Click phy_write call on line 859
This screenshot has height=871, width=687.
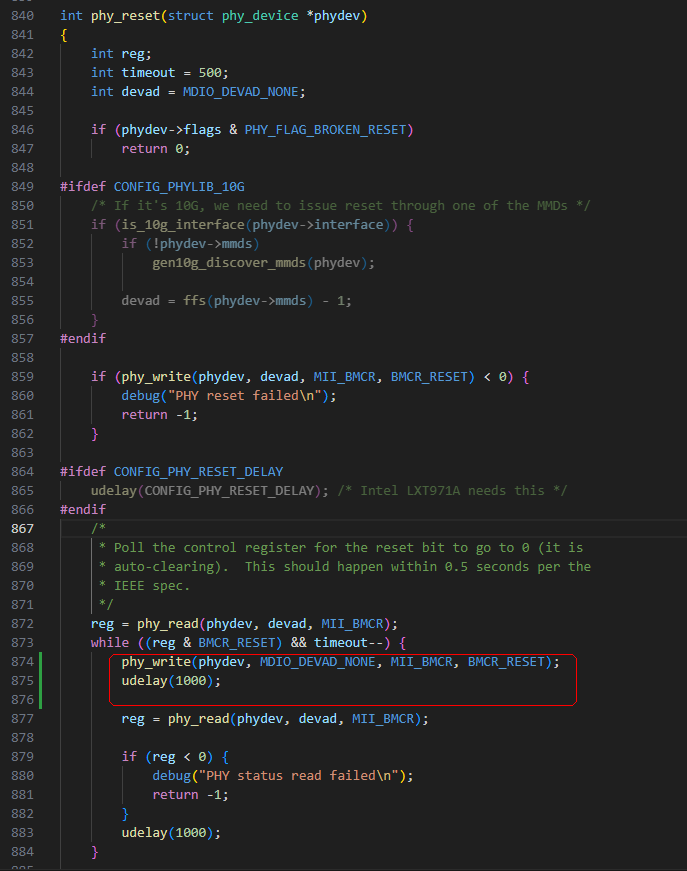156,377
